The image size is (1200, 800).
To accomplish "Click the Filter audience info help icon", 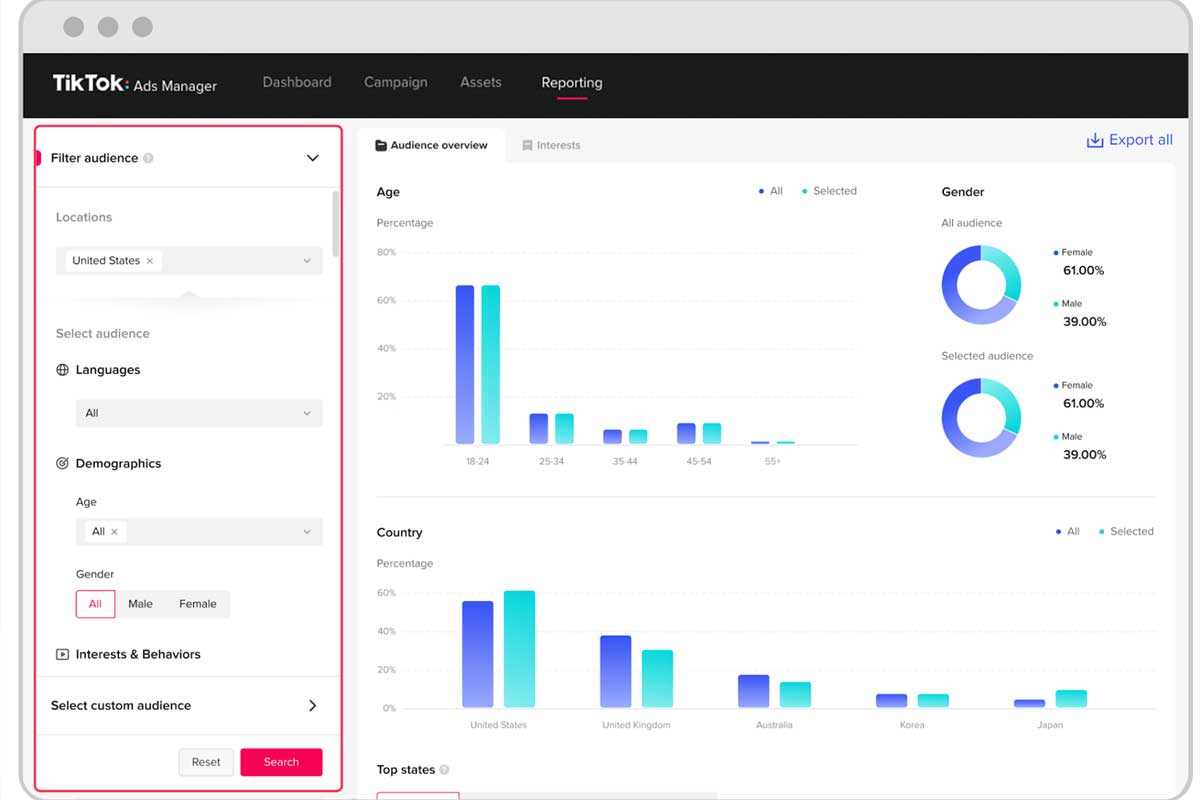I will [148, 158].
